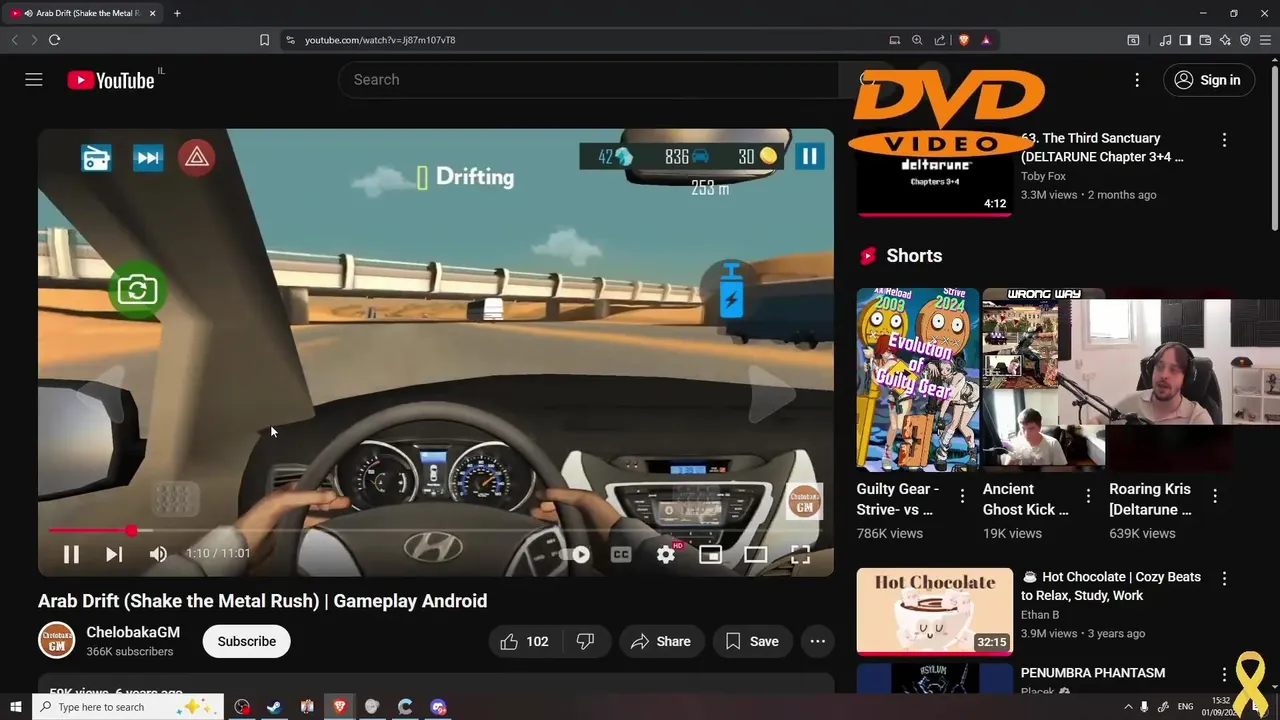Sign in to YouTube
The width and height of the screenshot is (1280, 720).
click(x=1208, y=80)
